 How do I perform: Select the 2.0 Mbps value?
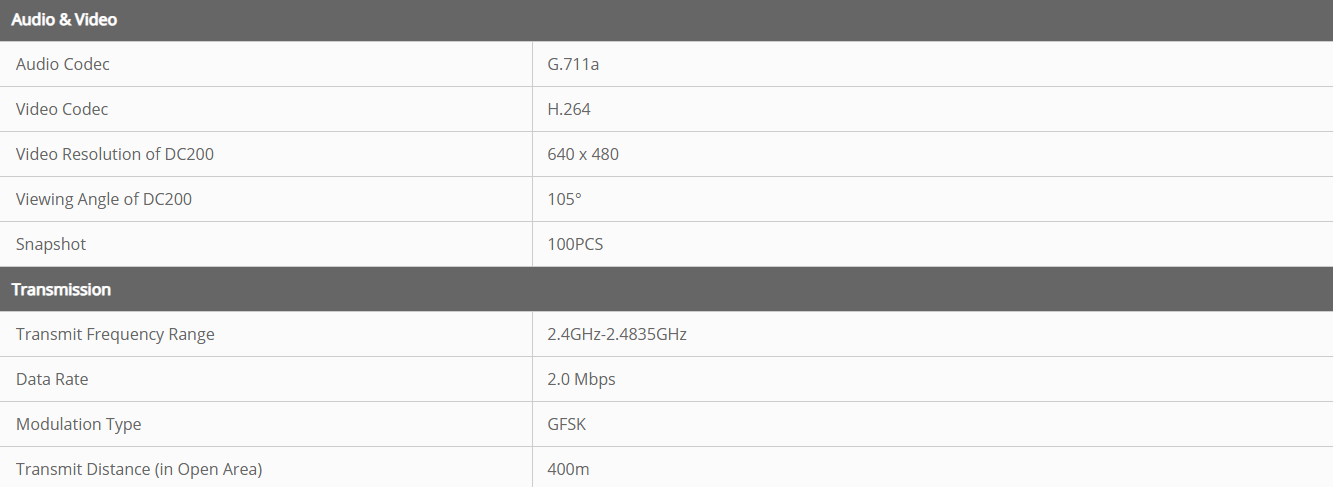click(x=581, y=379)
